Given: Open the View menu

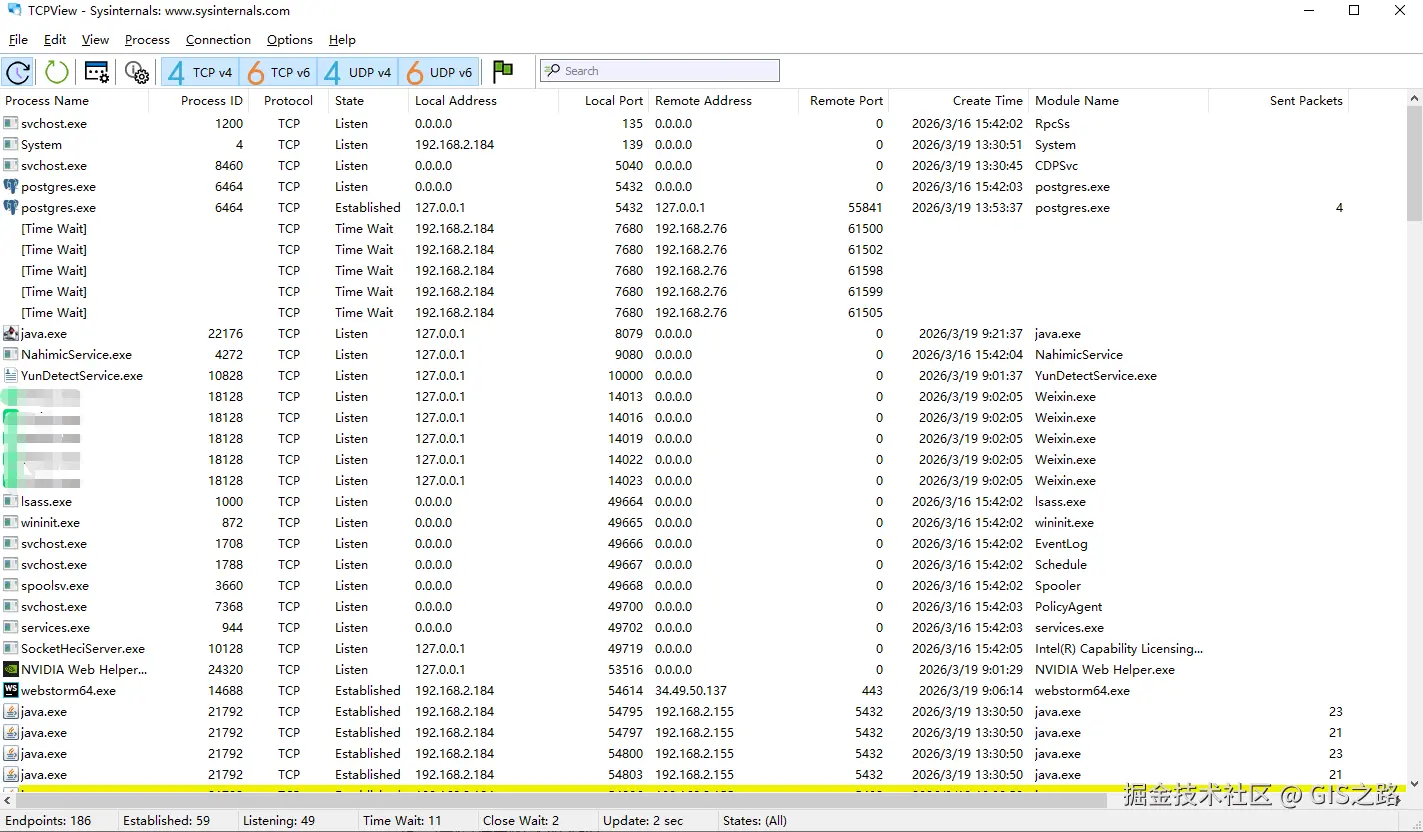Looking at the screenshot, I should point(95,40).
